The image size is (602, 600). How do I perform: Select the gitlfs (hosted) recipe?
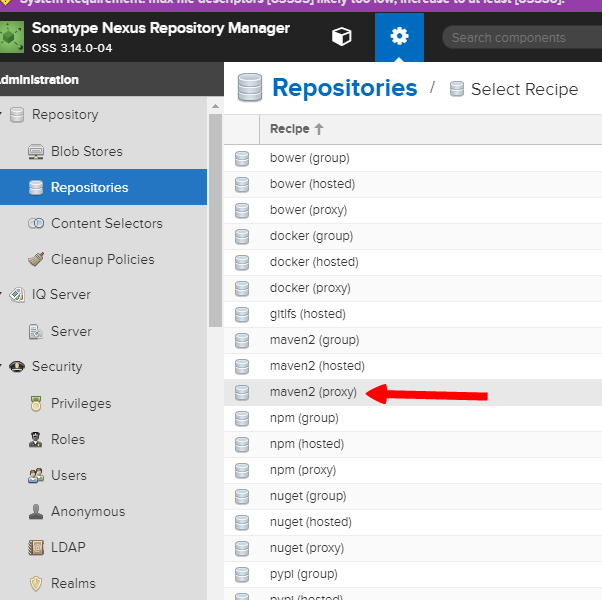413,314
